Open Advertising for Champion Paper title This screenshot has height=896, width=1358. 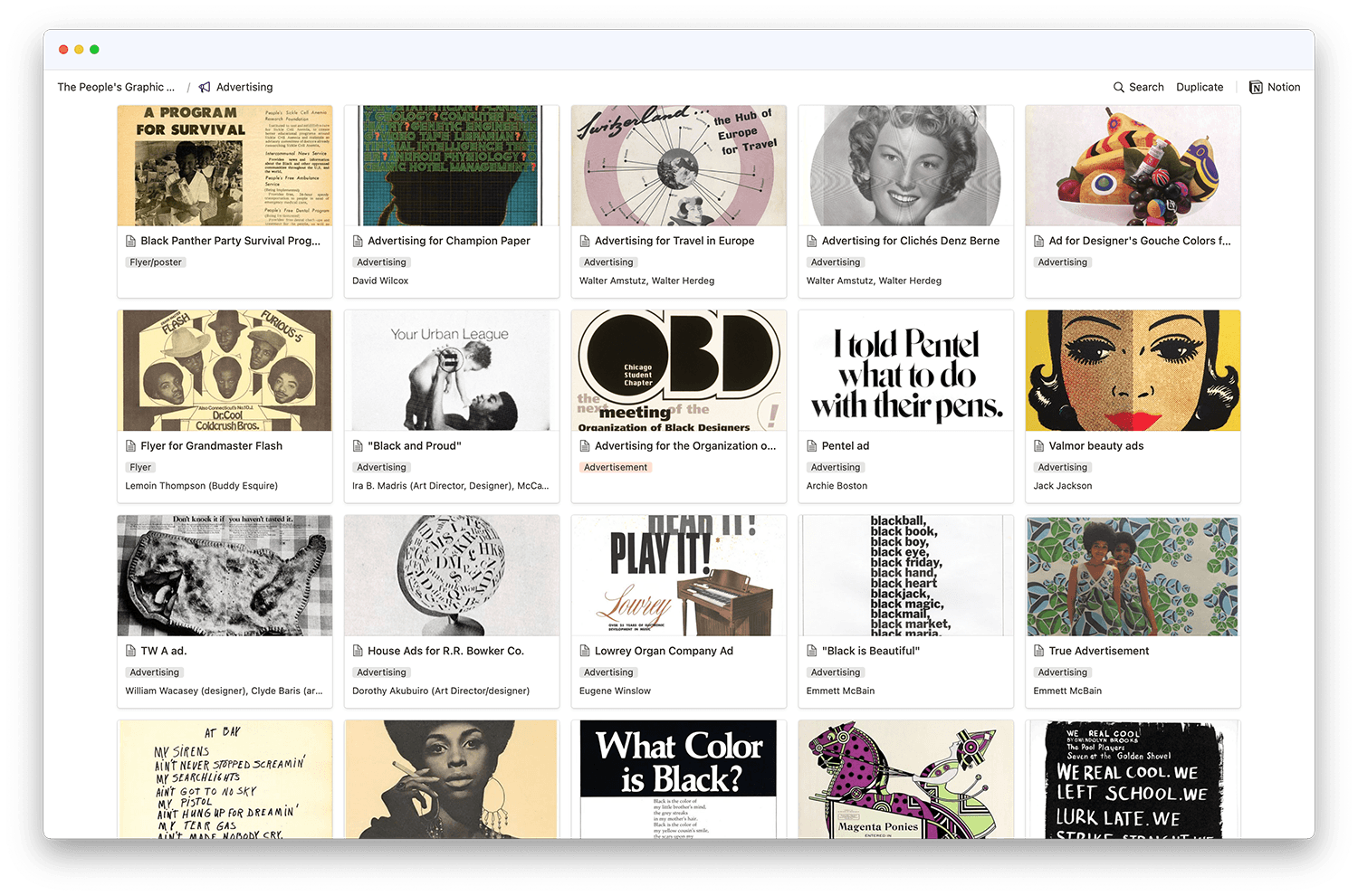pos(449,241)
